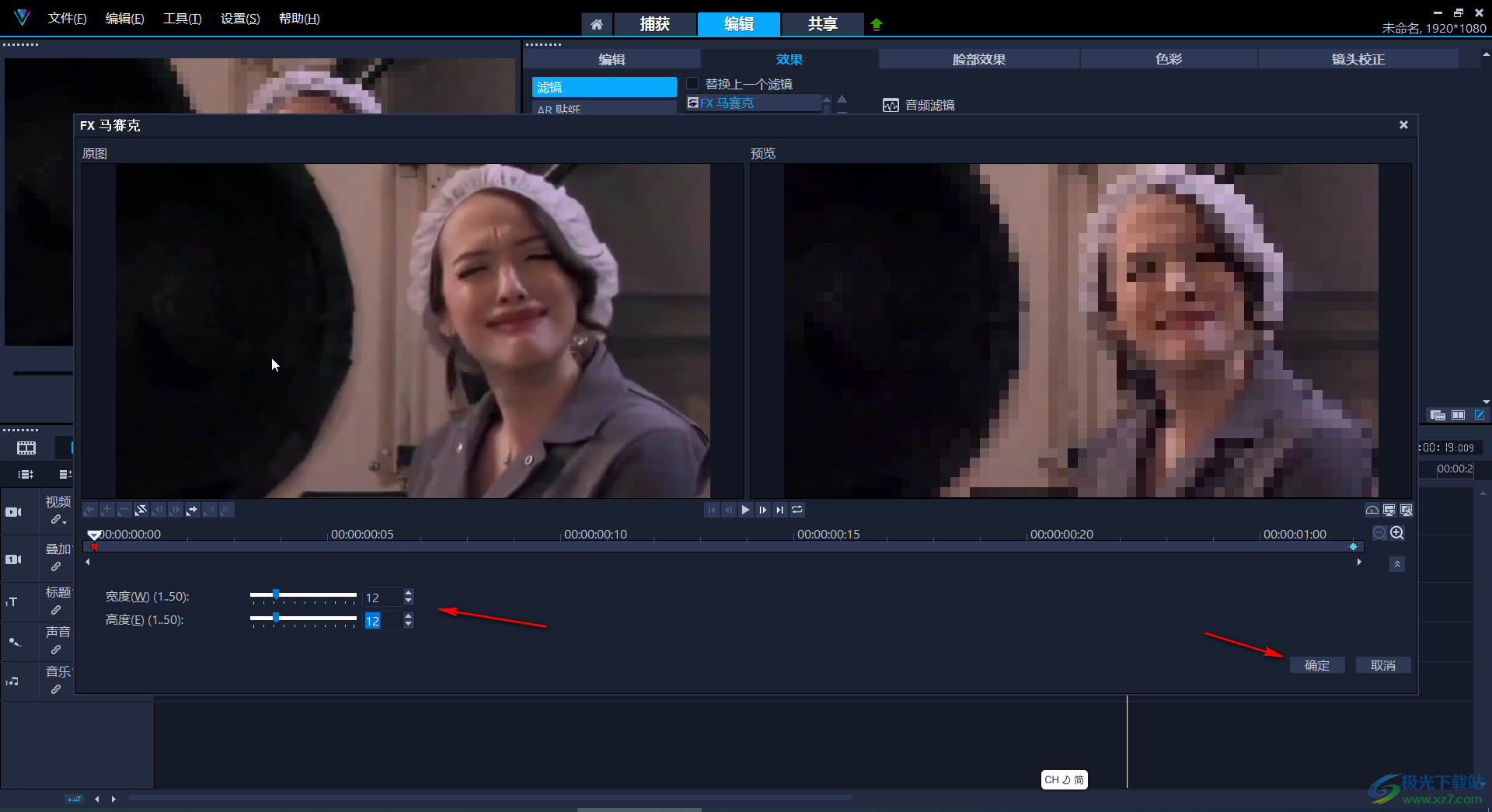Toggle the 叠加 overlay track icon
Image resolution: width=1492 pixels, height=812 pixels.
[x=14, y=559]
